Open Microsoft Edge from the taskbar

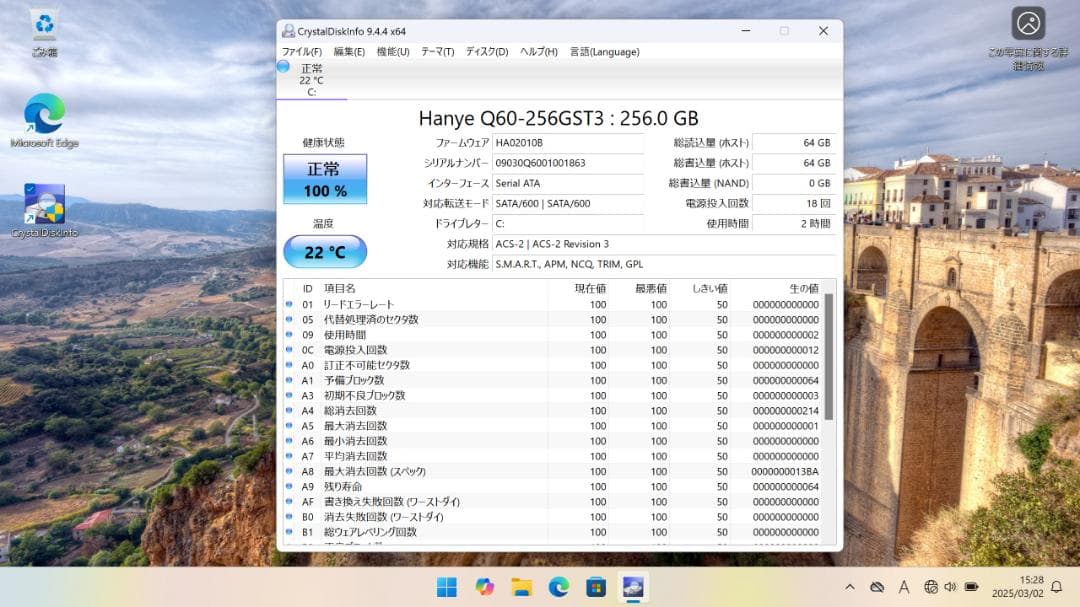coord(558,587)
